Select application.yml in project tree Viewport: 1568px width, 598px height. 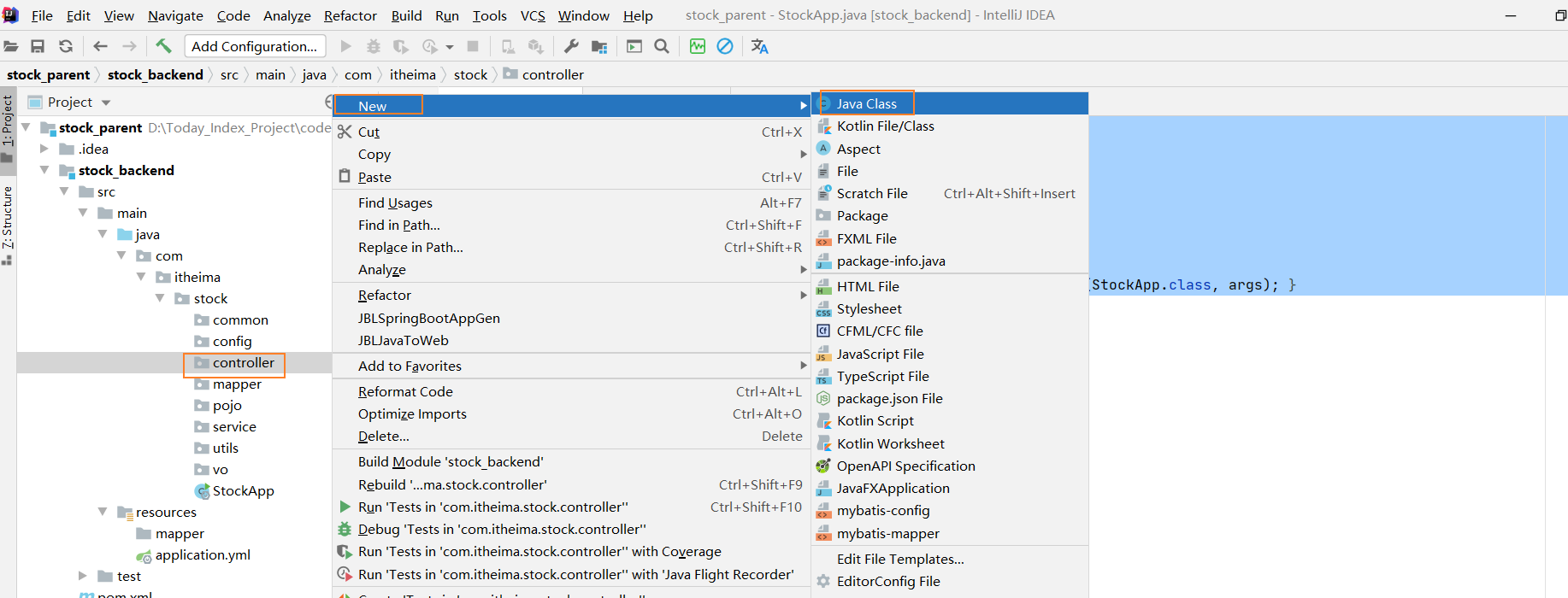(x=203, y=555)
